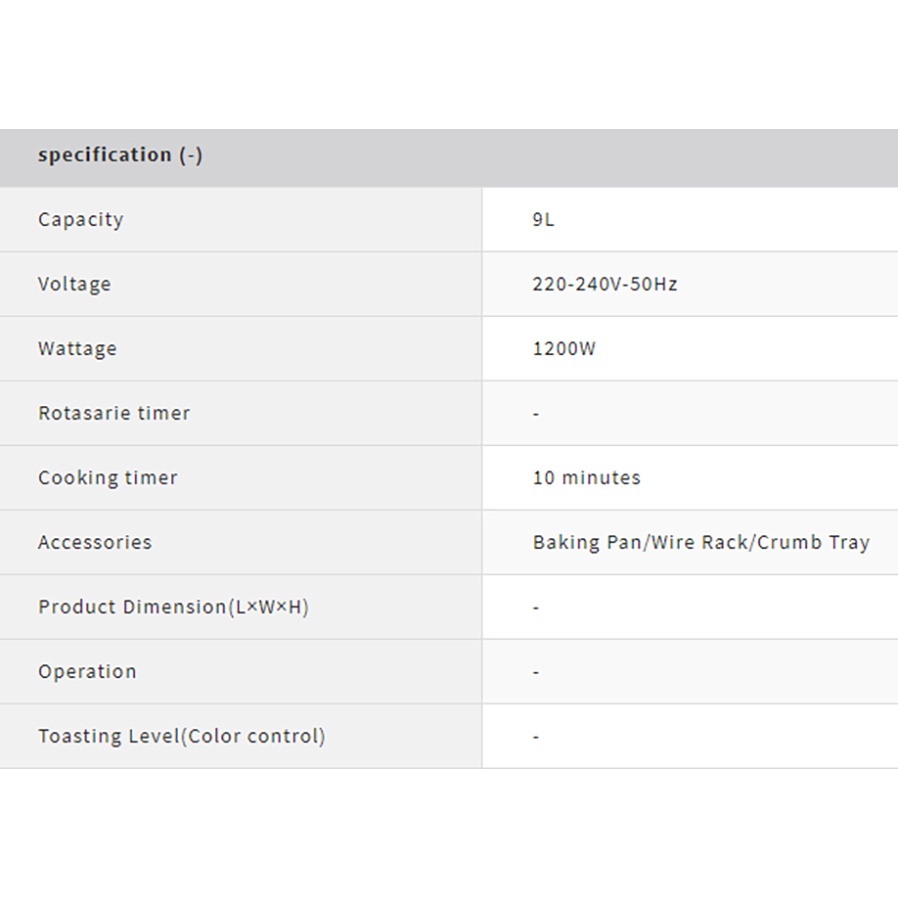Select the Toasting Level(Color control) label
Viewport: 898px width, 898px height.
click(182, 736)
